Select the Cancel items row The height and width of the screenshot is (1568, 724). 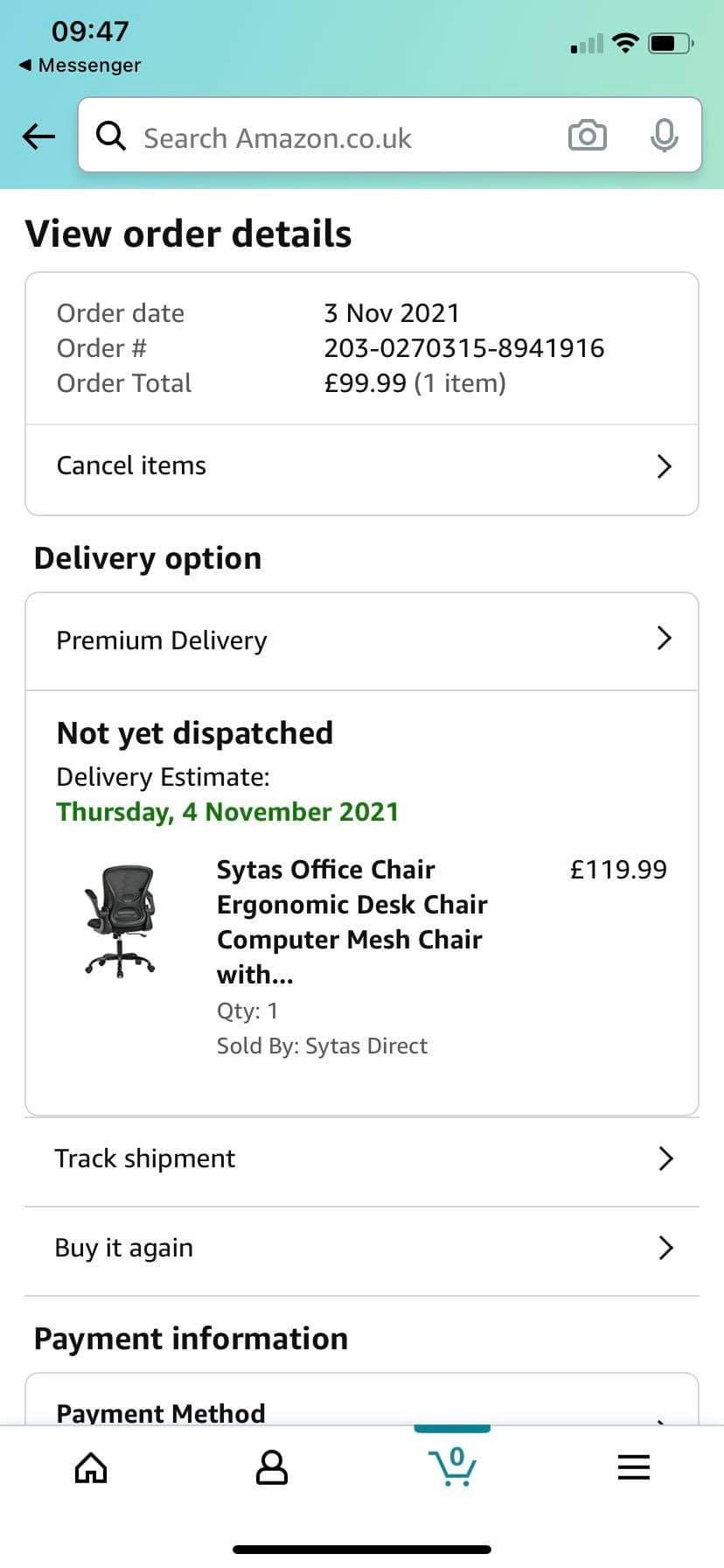[x=131, y=465]
